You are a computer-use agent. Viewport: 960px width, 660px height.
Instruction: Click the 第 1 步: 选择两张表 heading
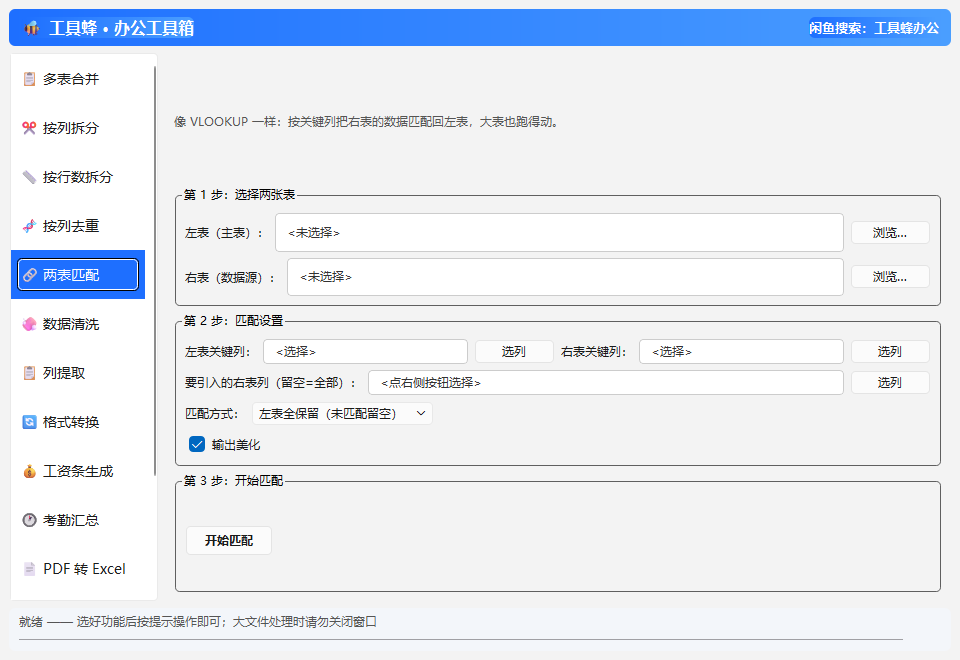coord(239,195)
